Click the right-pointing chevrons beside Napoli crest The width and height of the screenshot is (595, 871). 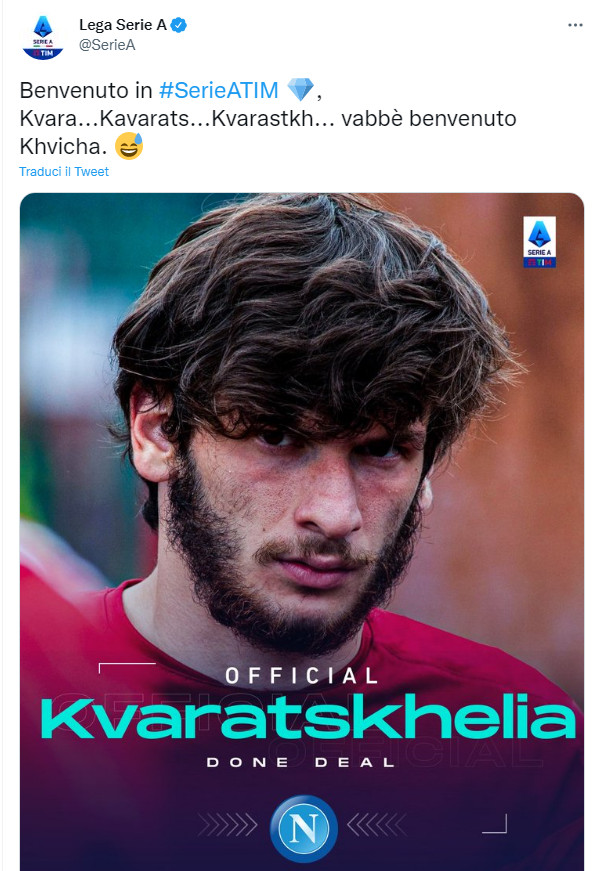(x=227, y=825)
